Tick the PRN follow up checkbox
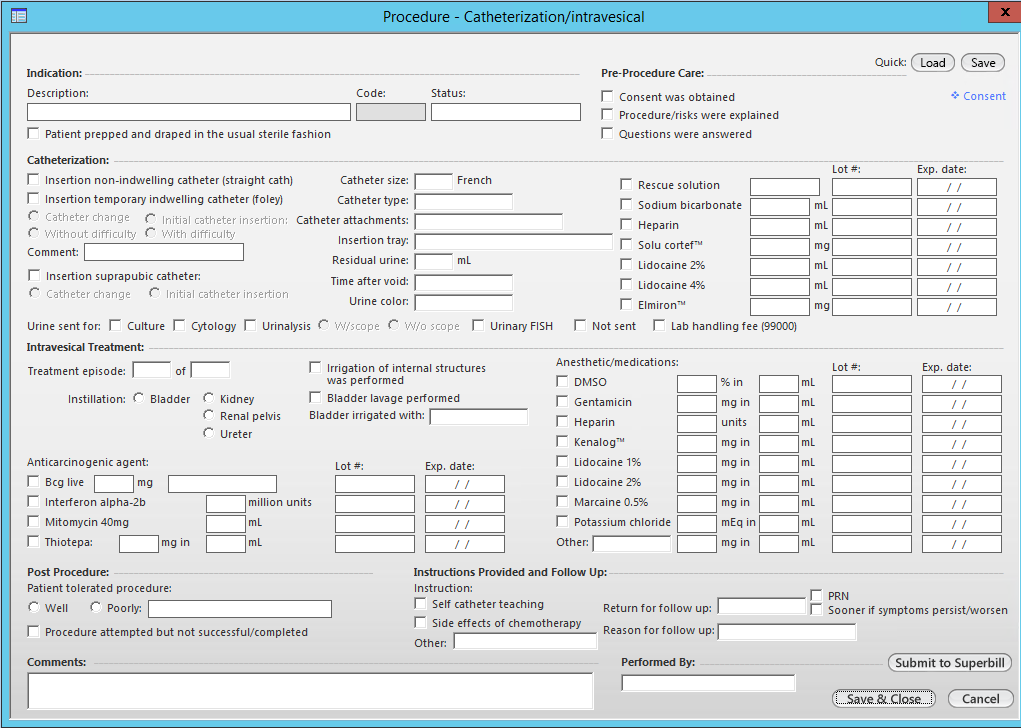The image size is (1021, 728). pos(817,595)
